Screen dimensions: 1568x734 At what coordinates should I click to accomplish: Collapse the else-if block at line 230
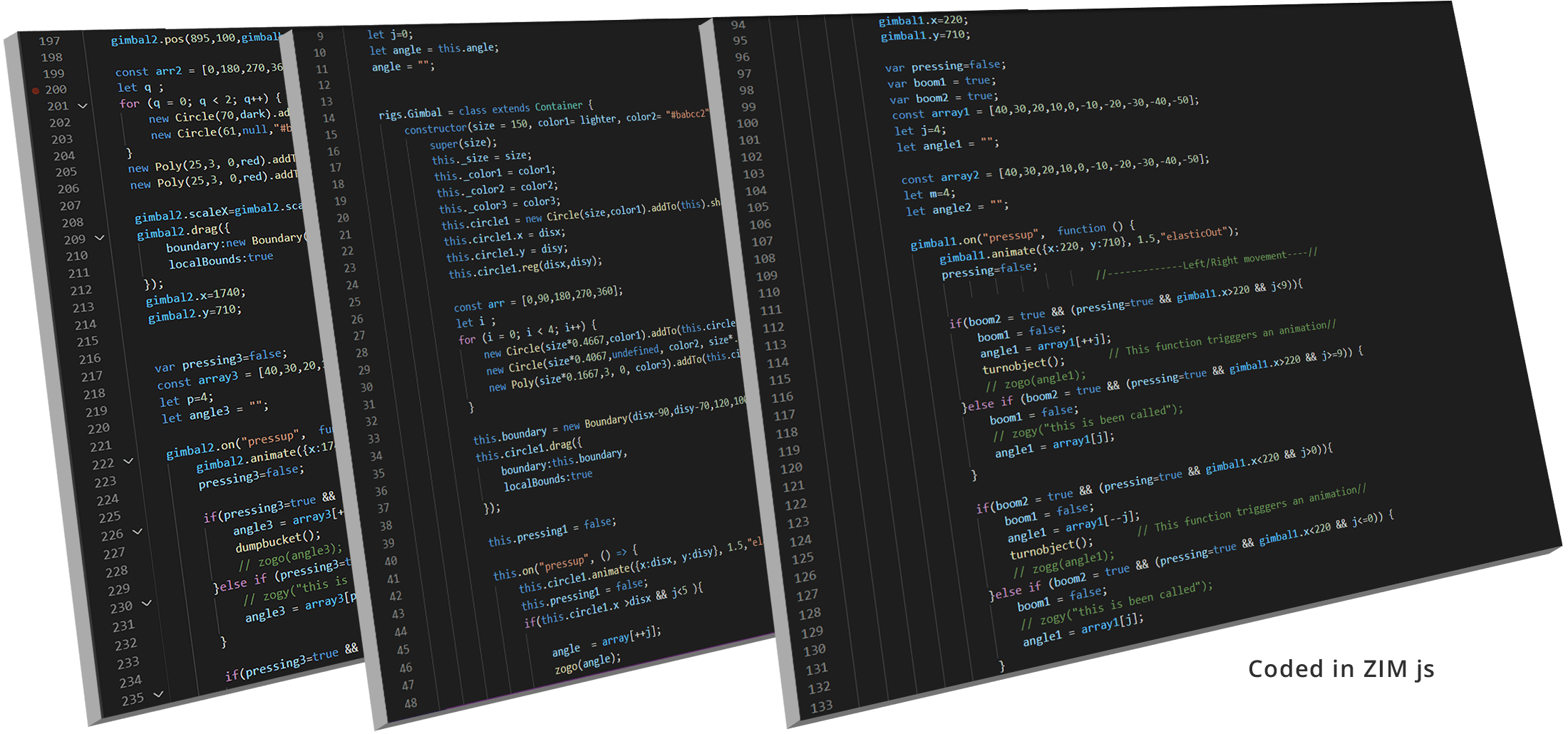(147, 604)
